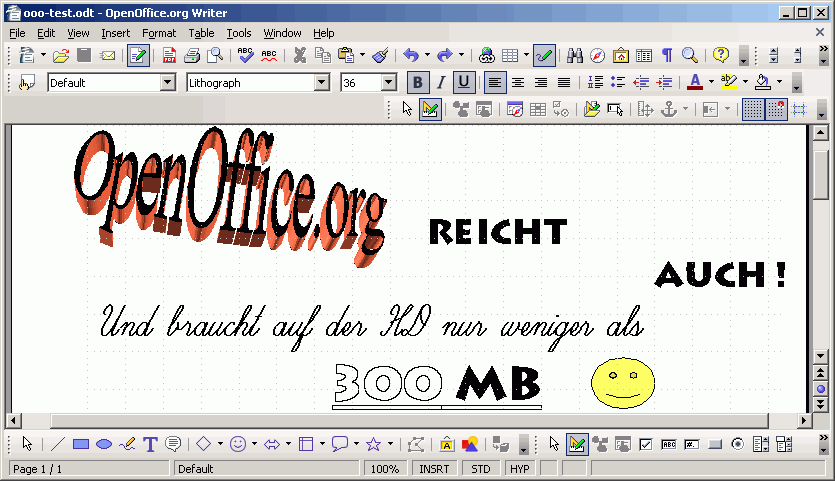Open the Navigator compass icon
Image resolution: width=835 pixels, height=481 pixels.
point(597,55)
